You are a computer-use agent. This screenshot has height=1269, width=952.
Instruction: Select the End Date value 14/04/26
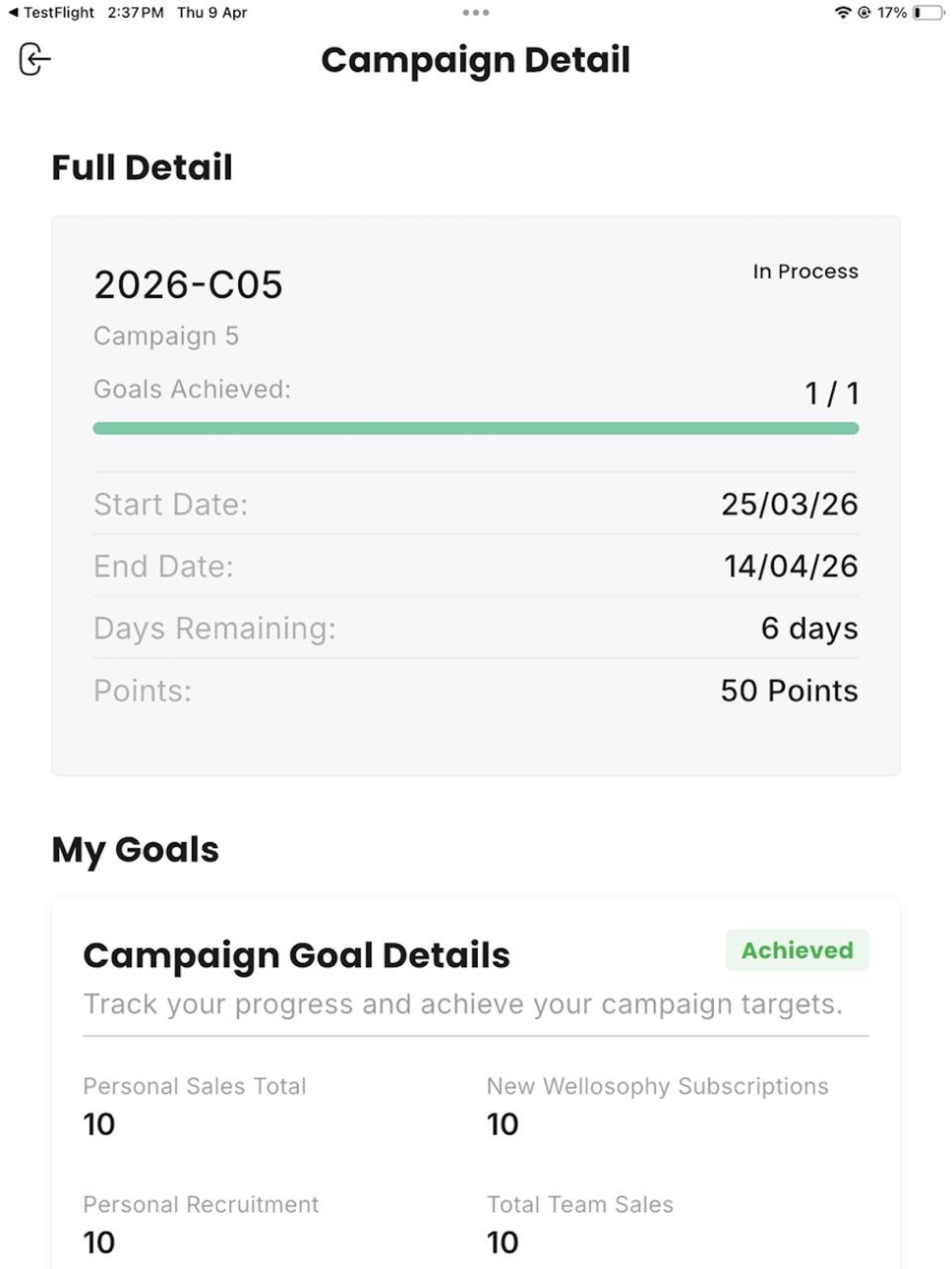[x=791, y=566]
